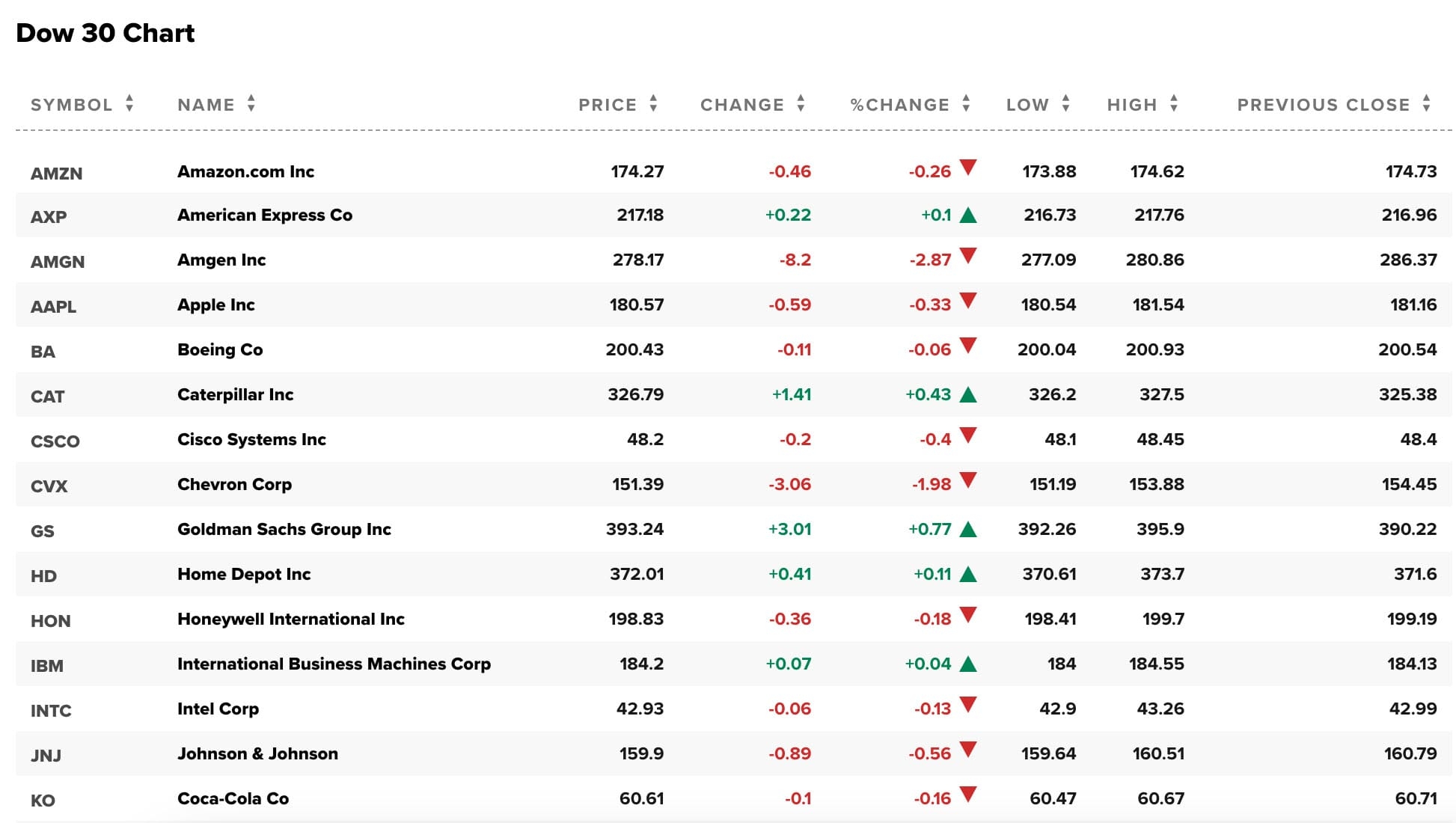Screen dimensions: 1456x823
Task: Toggle sorting on the NAME column
Action: (x=250, y=104)
